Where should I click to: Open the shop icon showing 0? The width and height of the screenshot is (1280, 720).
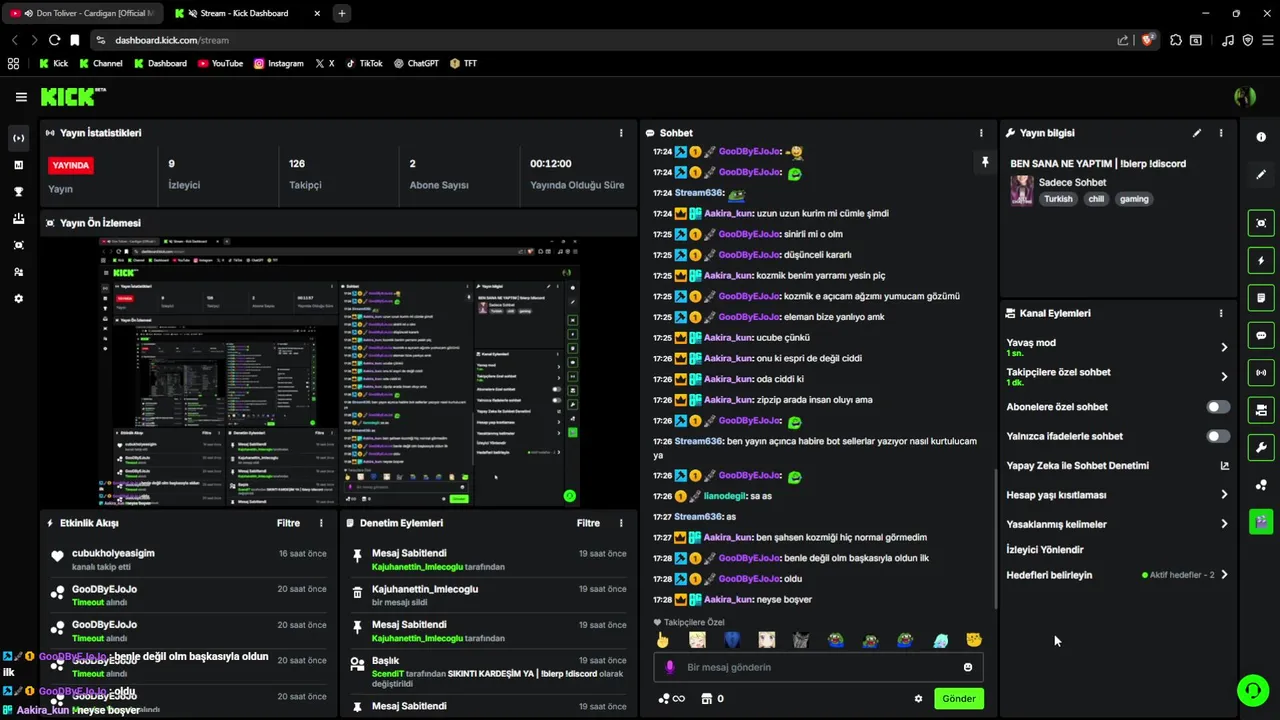coord(712,699)
